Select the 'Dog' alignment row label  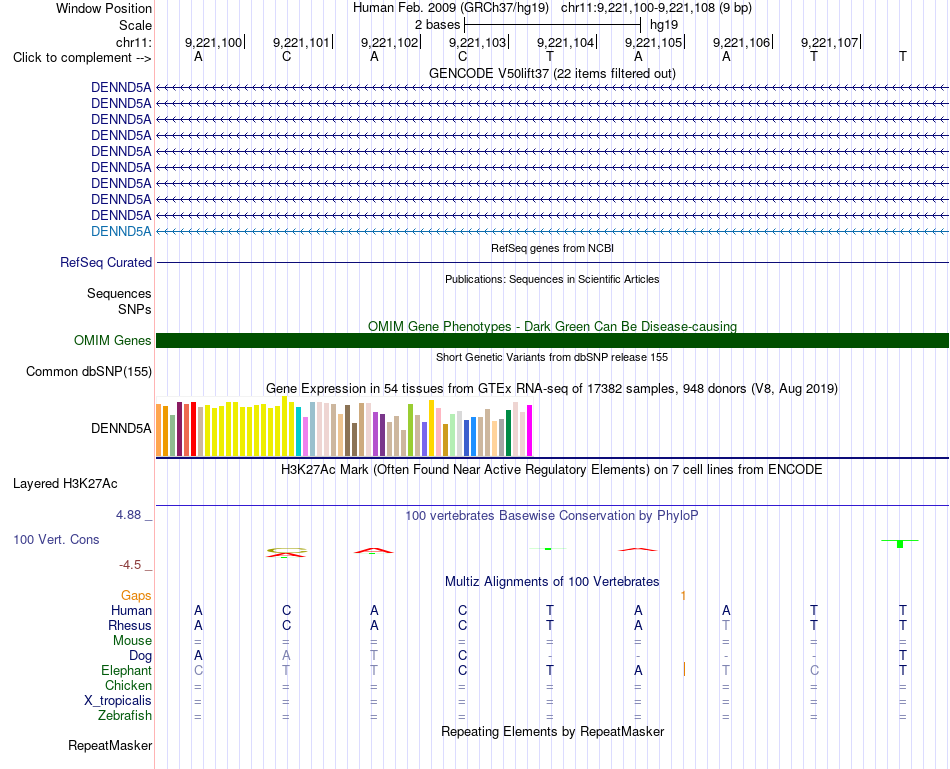click(140, 656)
